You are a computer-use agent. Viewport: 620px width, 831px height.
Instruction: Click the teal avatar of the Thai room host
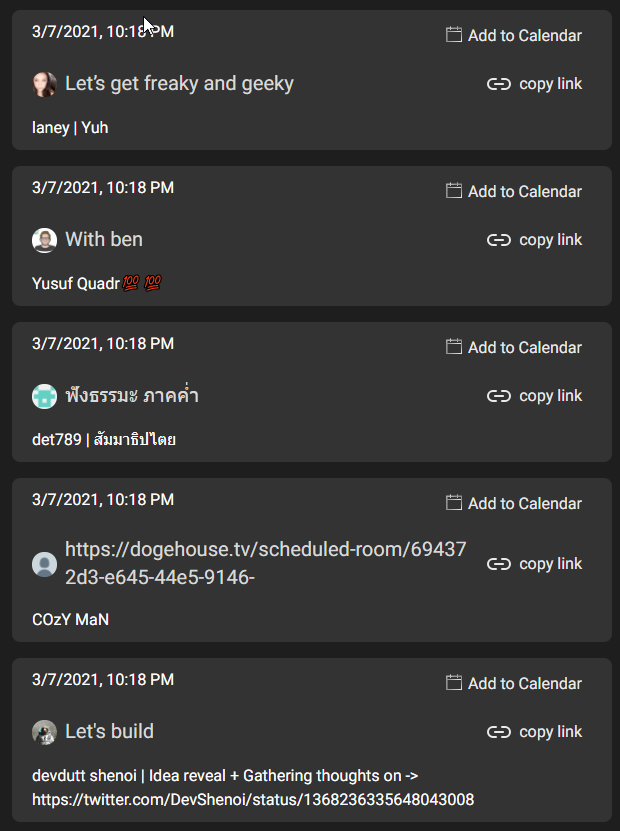(44, 396)
